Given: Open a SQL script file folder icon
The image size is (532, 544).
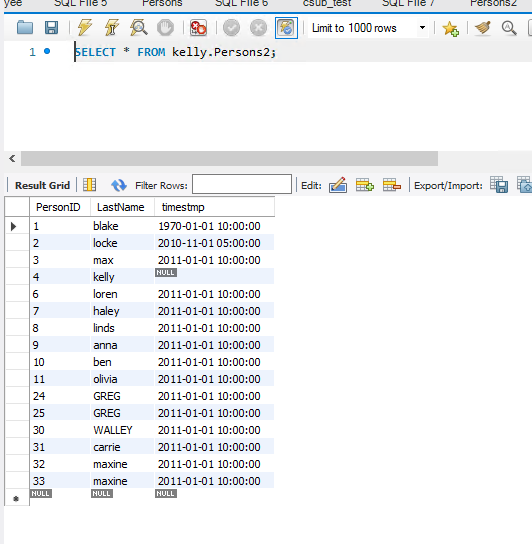Looking at the screenshot, I should [x=25, y=28].
